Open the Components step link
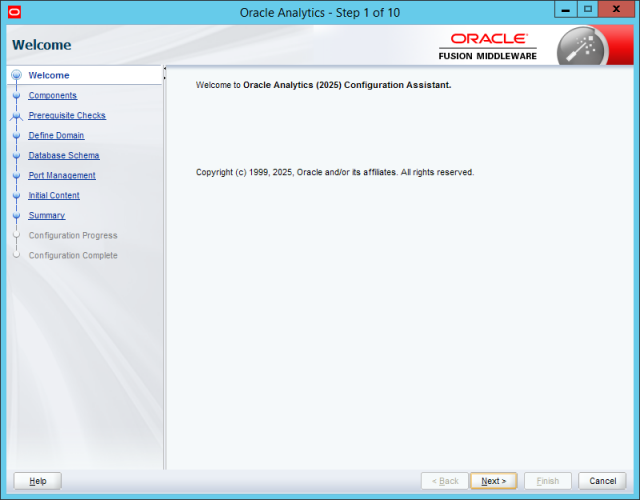The height and width of the screenshot is (500, 640). tap(53, 96)
